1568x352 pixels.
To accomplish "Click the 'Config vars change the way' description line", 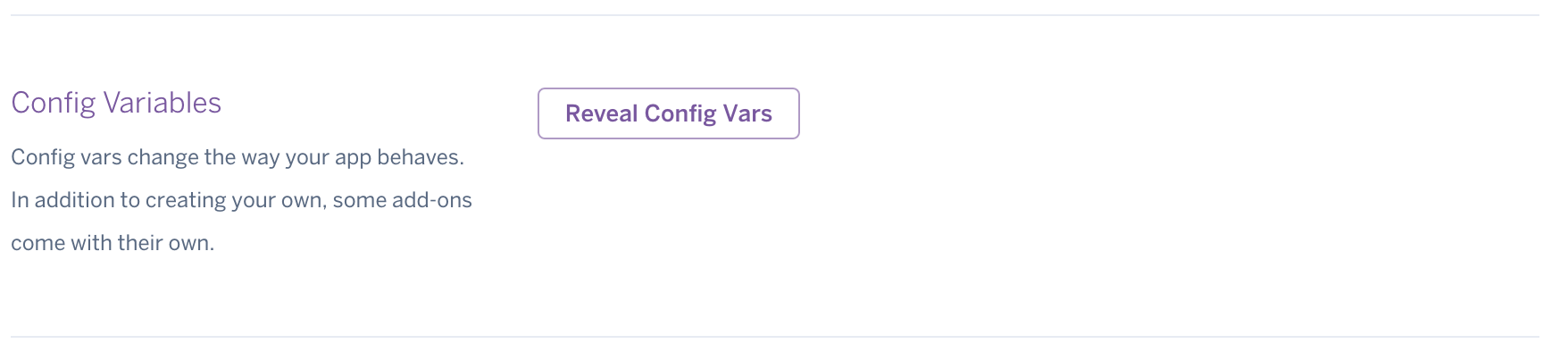I will [x=238, y=157].
